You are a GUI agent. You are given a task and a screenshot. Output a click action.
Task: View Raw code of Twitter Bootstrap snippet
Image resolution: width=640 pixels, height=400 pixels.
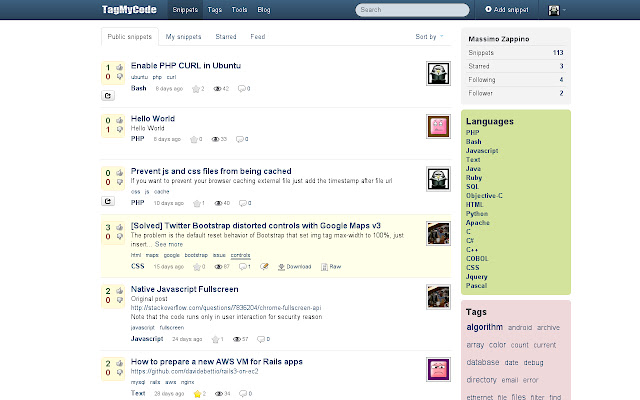click(332, 267)
